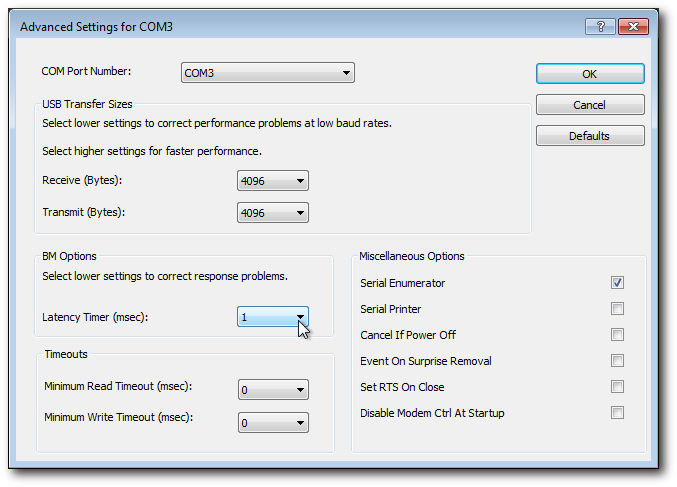Image resolution: width=677 pixels, height=487 pixels.
Task: Enable Disable Modem Ctrl At Startup
Action: point(618,413)
